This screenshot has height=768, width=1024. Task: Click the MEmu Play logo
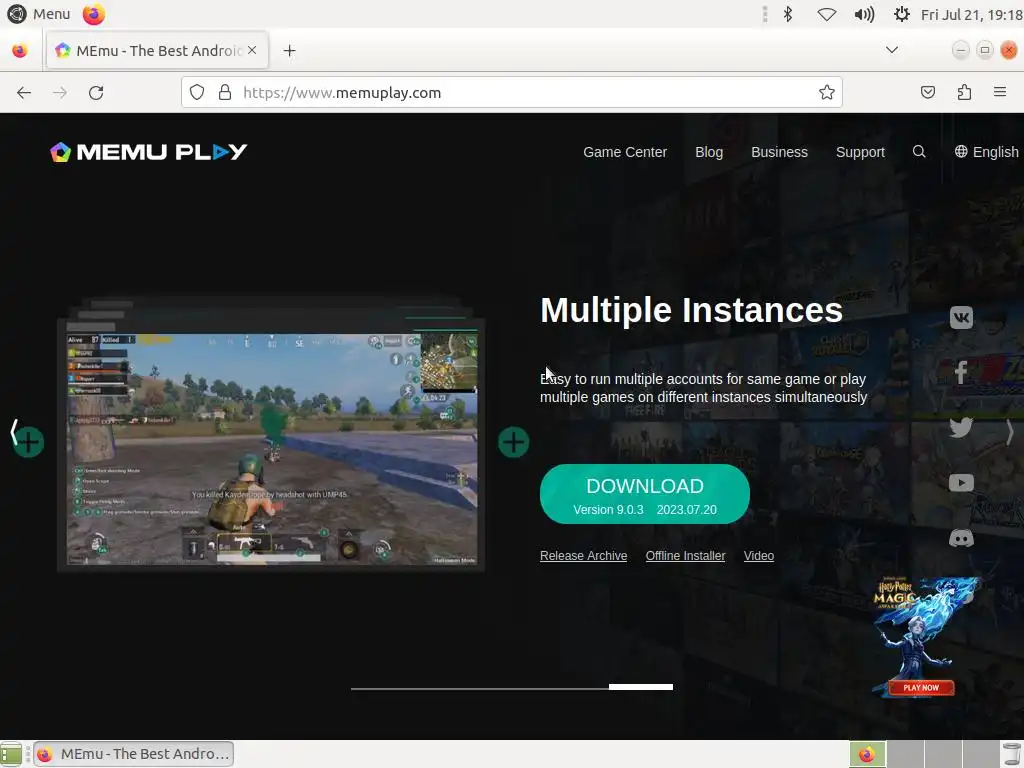[x=149, y=152]
